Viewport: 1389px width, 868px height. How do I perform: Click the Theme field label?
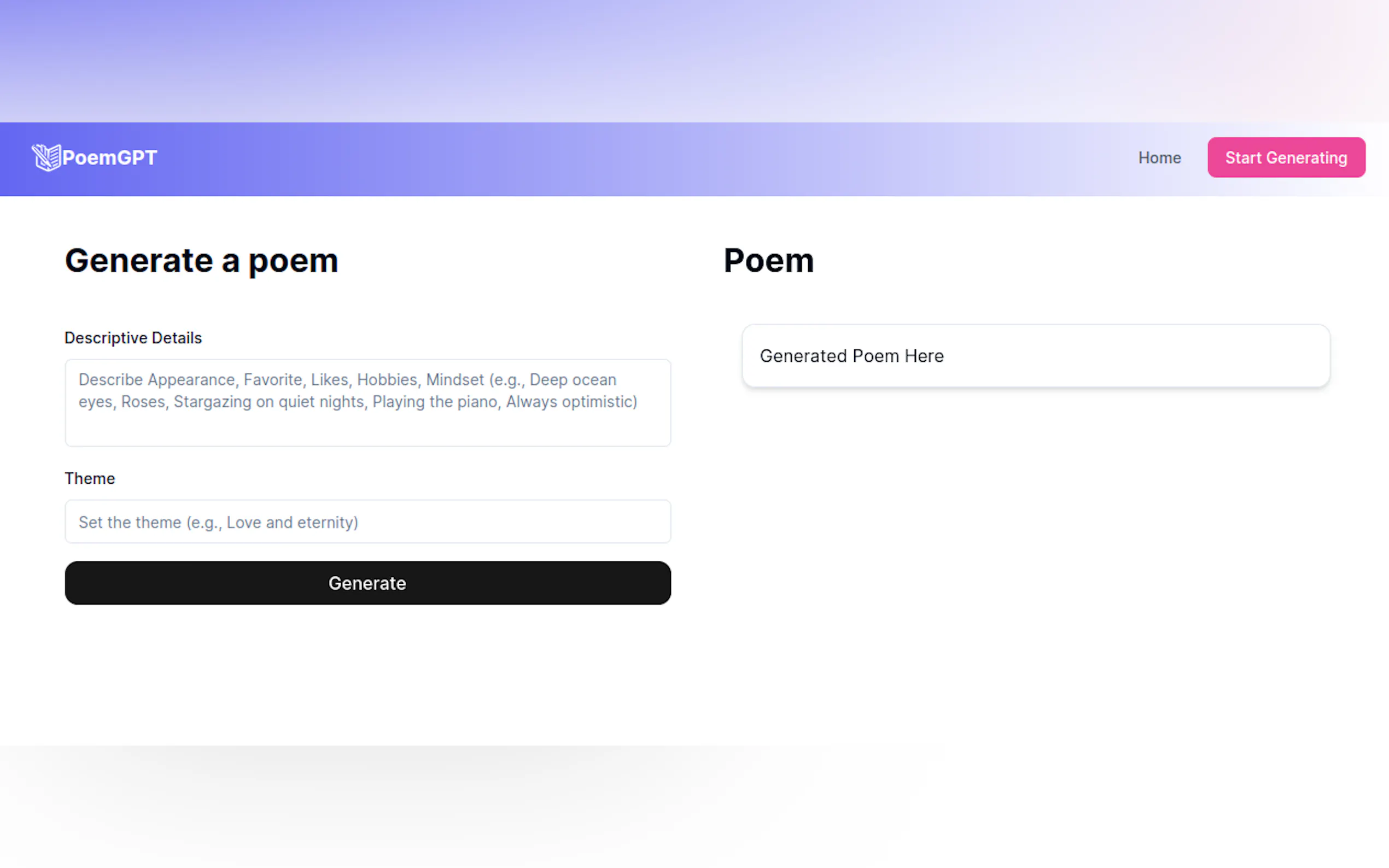pos(90,479)
